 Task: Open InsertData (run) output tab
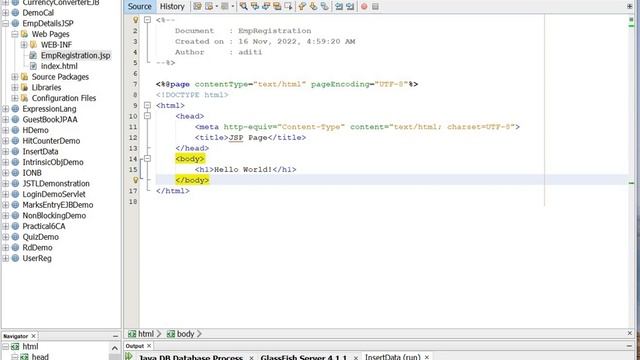coord(392,357)
